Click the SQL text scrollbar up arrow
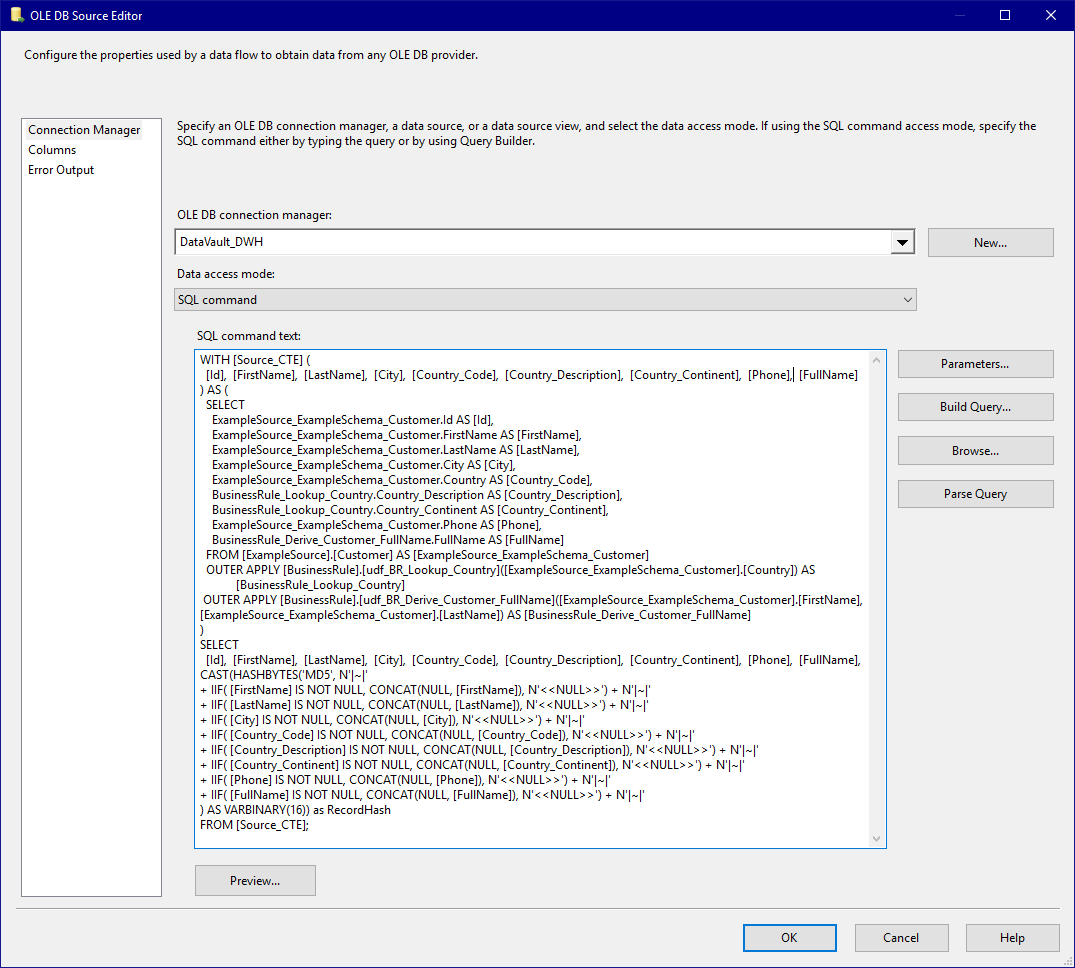Viewport: 1075px width, 968px height. (876, 360)
